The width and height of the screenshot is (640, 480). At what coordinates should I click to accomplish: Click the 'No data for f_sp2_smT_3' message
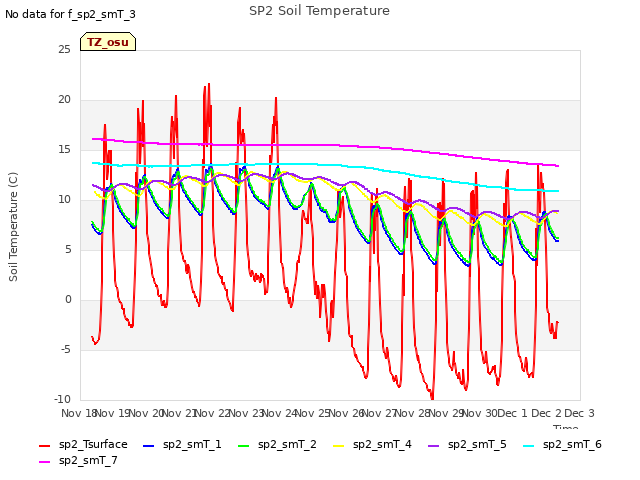pyautogui.click(x=70, y=15)
